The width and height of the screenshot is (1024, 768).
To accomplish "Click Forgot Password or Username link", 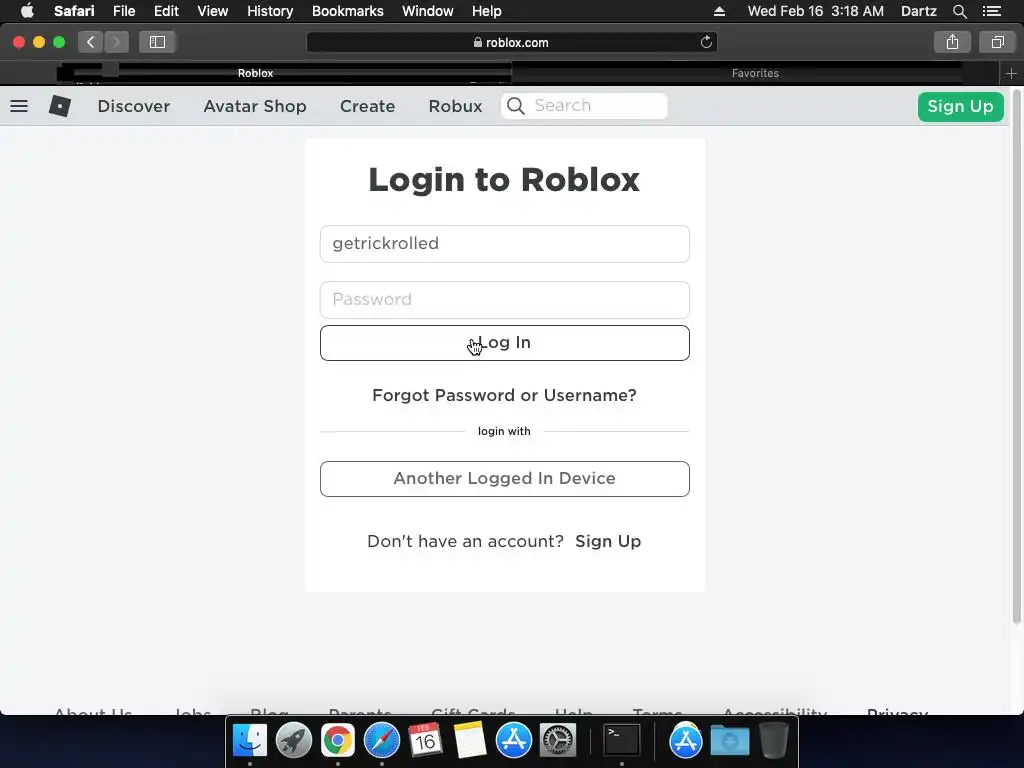I will (x=504, y=395).
